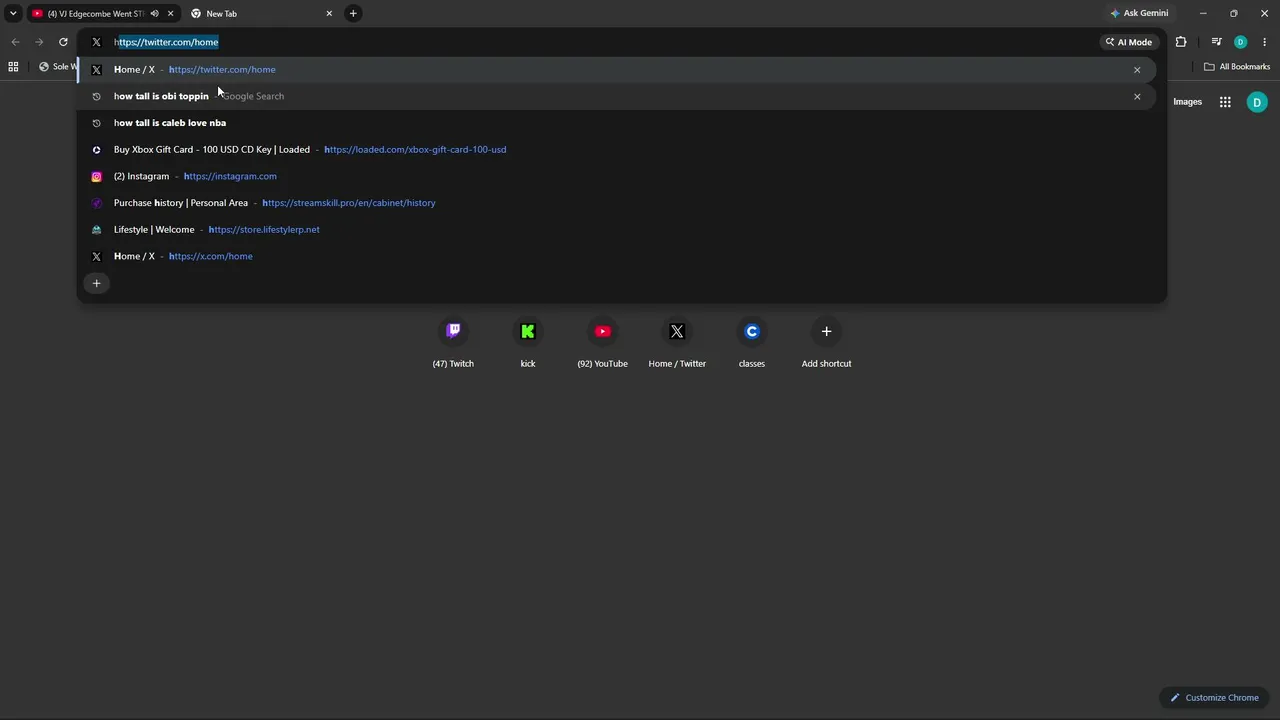Go forward with the forward arrow
1280x720 pixels.
coord(39,42)
